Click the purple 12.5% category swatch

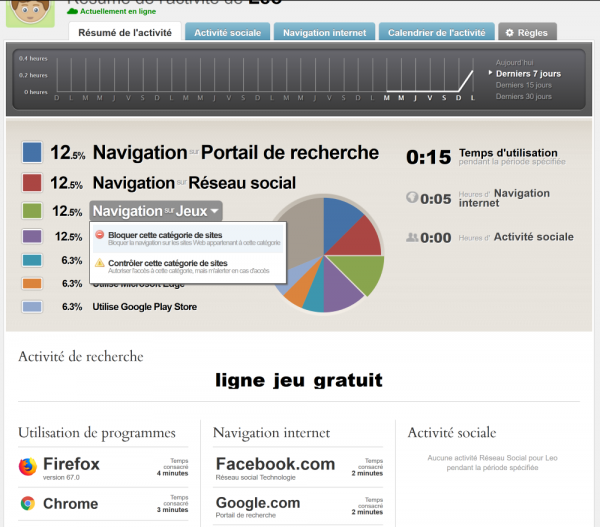[32, 236]
